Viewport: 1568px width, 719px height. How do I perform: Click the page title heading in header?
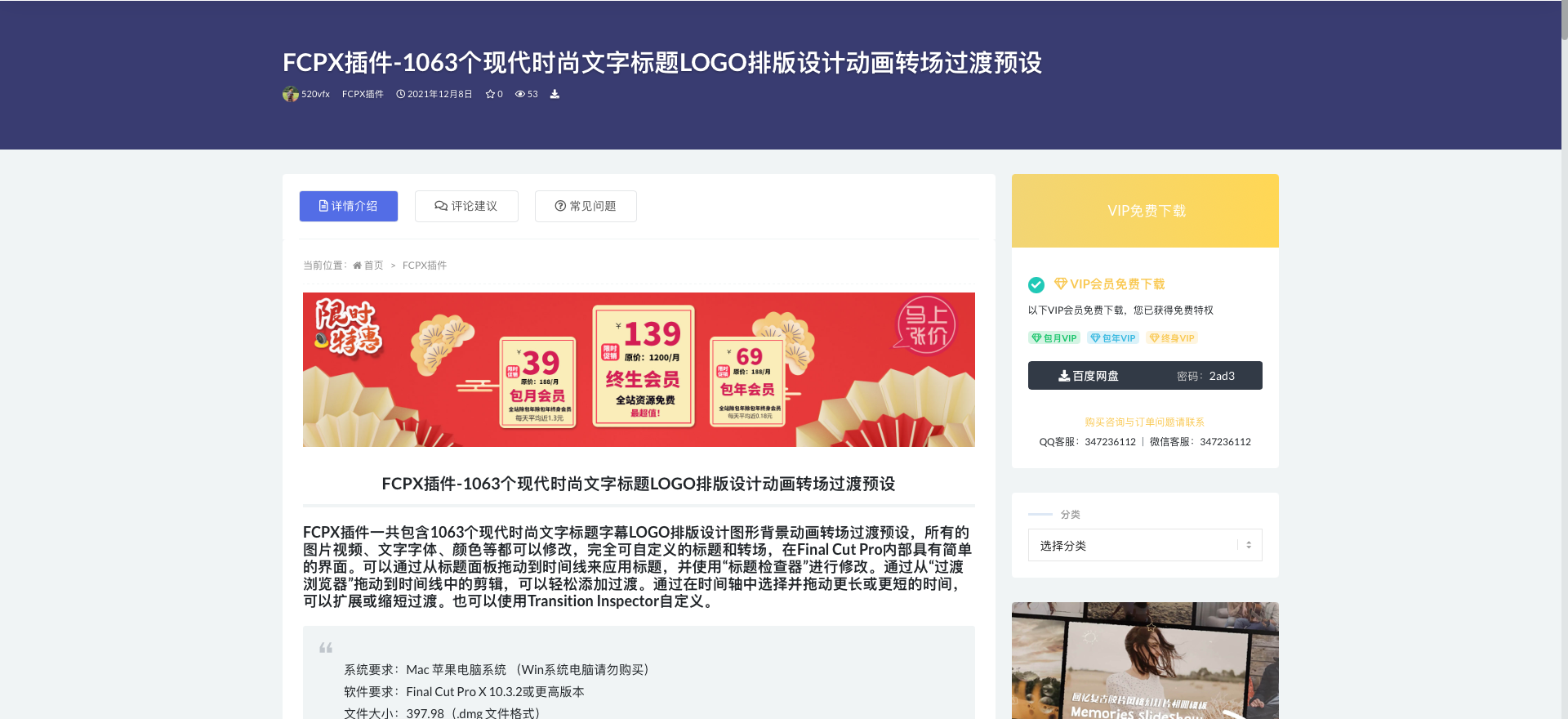pos(662,62)
